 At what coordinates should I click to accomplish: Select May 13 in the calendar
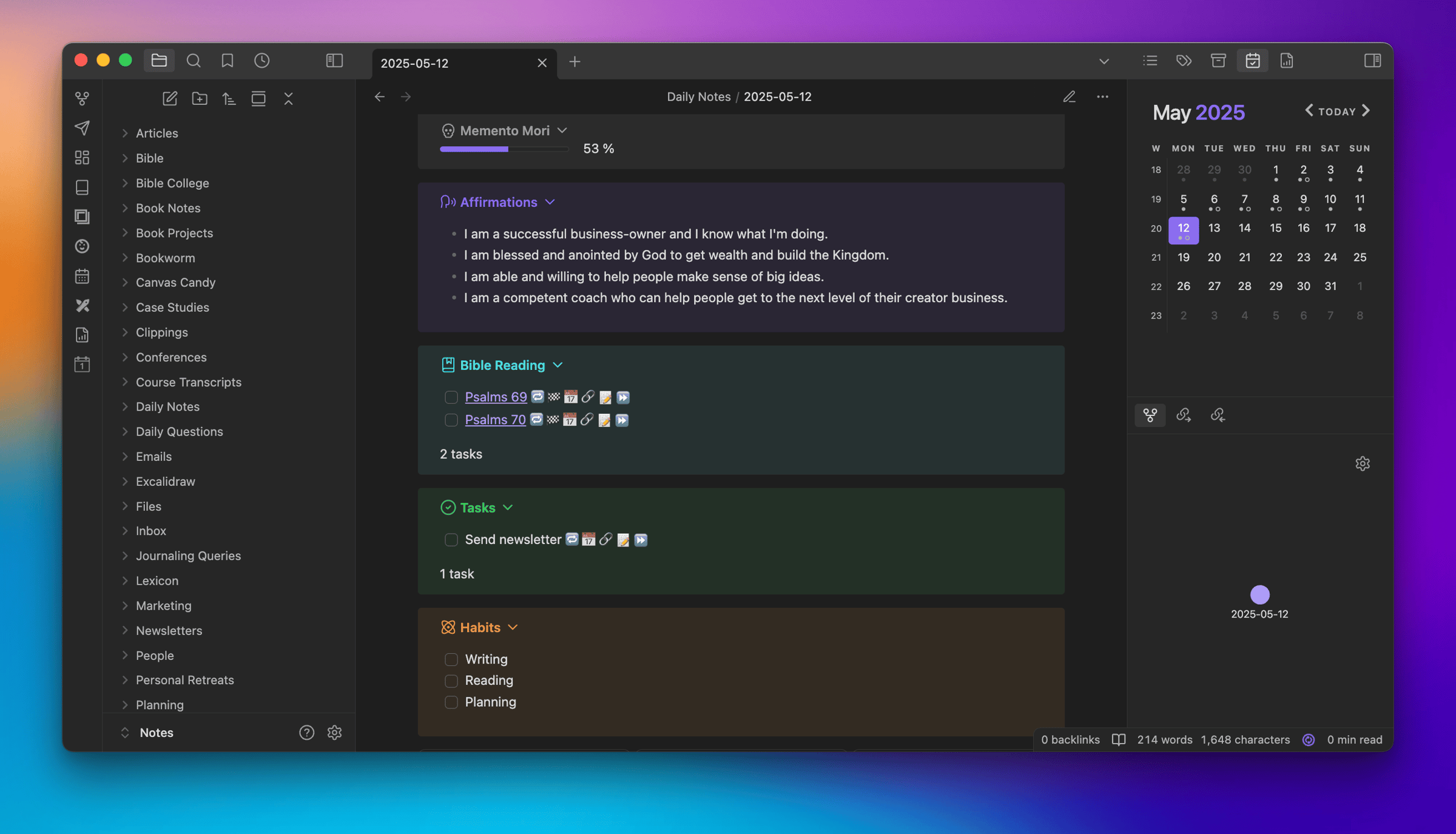(1214, 228)
